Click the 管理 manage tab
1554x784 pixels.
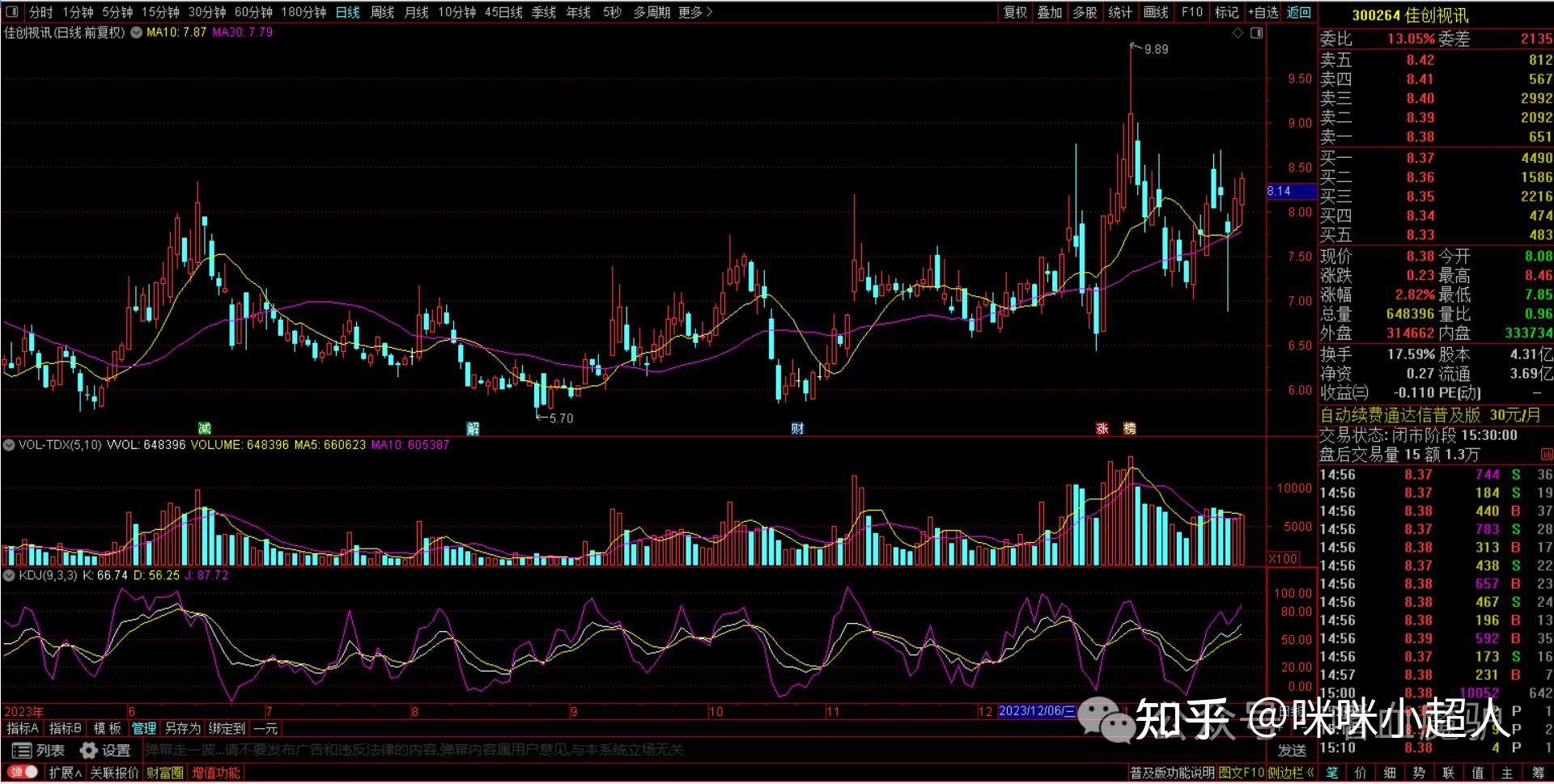pyautogui.click(x=144, y=728)
